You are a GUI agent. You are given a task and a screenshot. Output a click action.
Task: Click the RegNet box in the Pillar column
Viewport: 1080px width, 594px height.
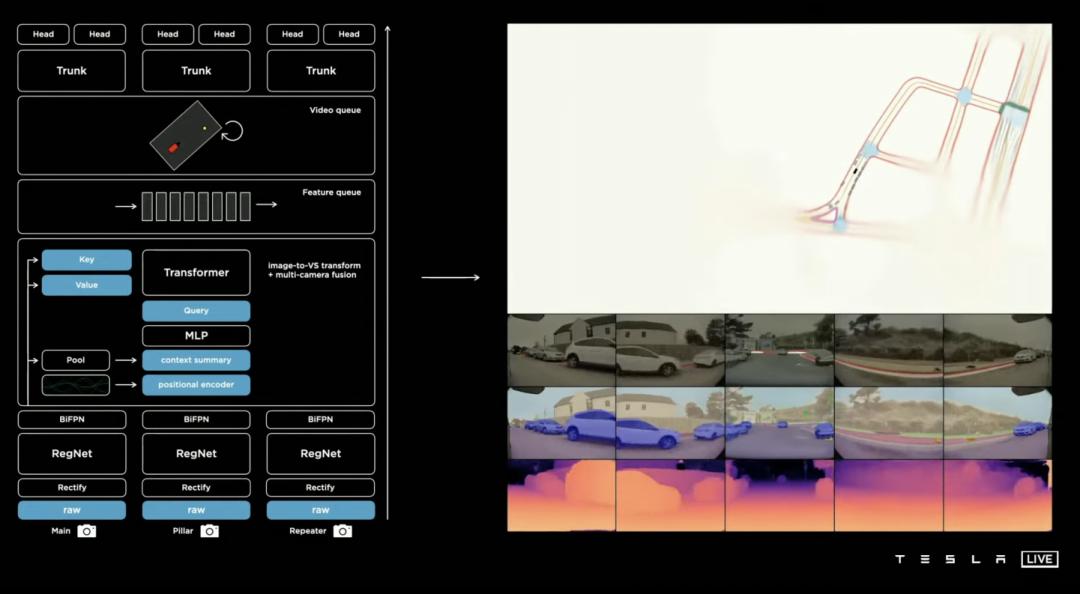[x=196, y=453]
